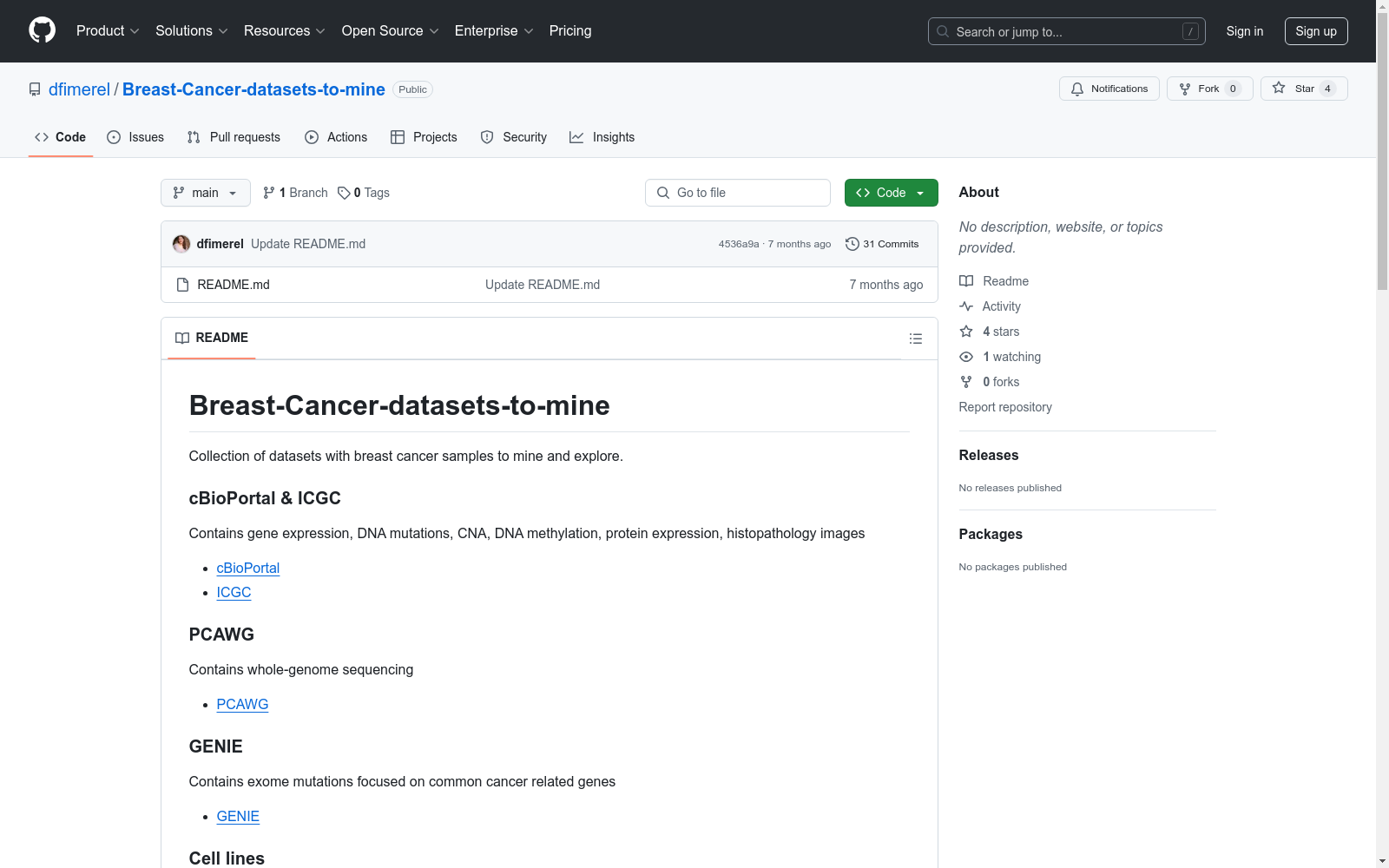Open 1 Branch list
The image size is (1389, 868).
[x=295, y=193]
